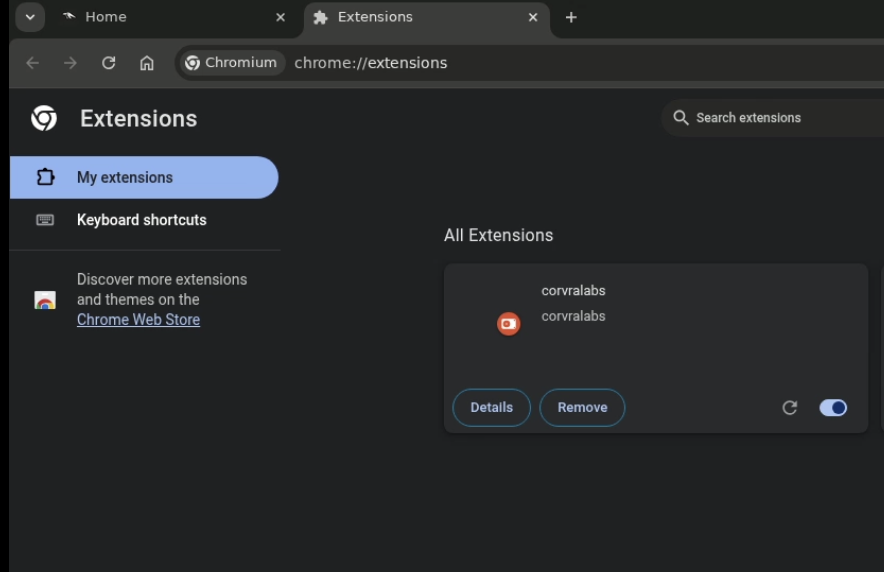
Task: Remove the corvralabs extension
Action: click(x=582, y=407)
